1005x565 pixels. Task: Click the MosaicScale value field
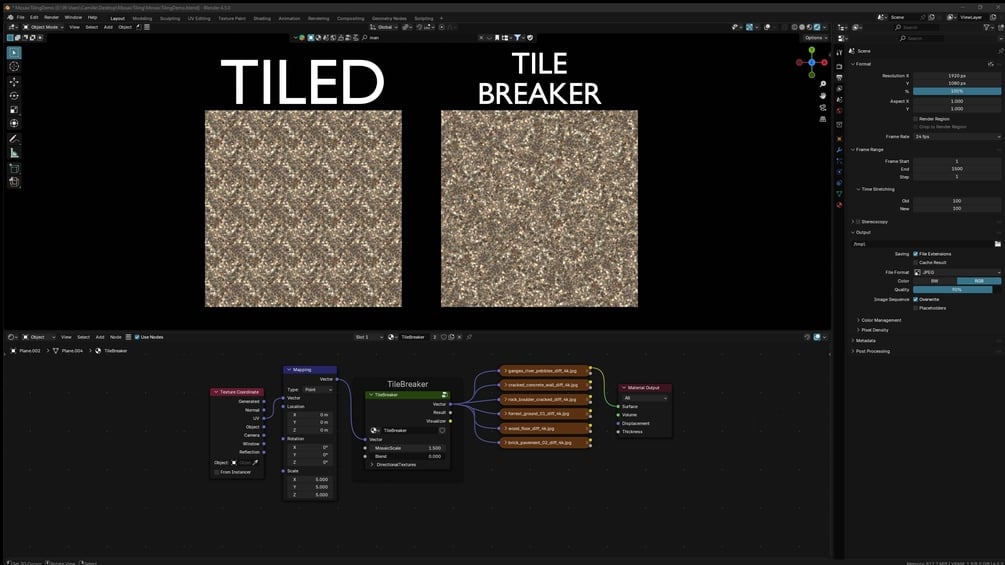408,448
